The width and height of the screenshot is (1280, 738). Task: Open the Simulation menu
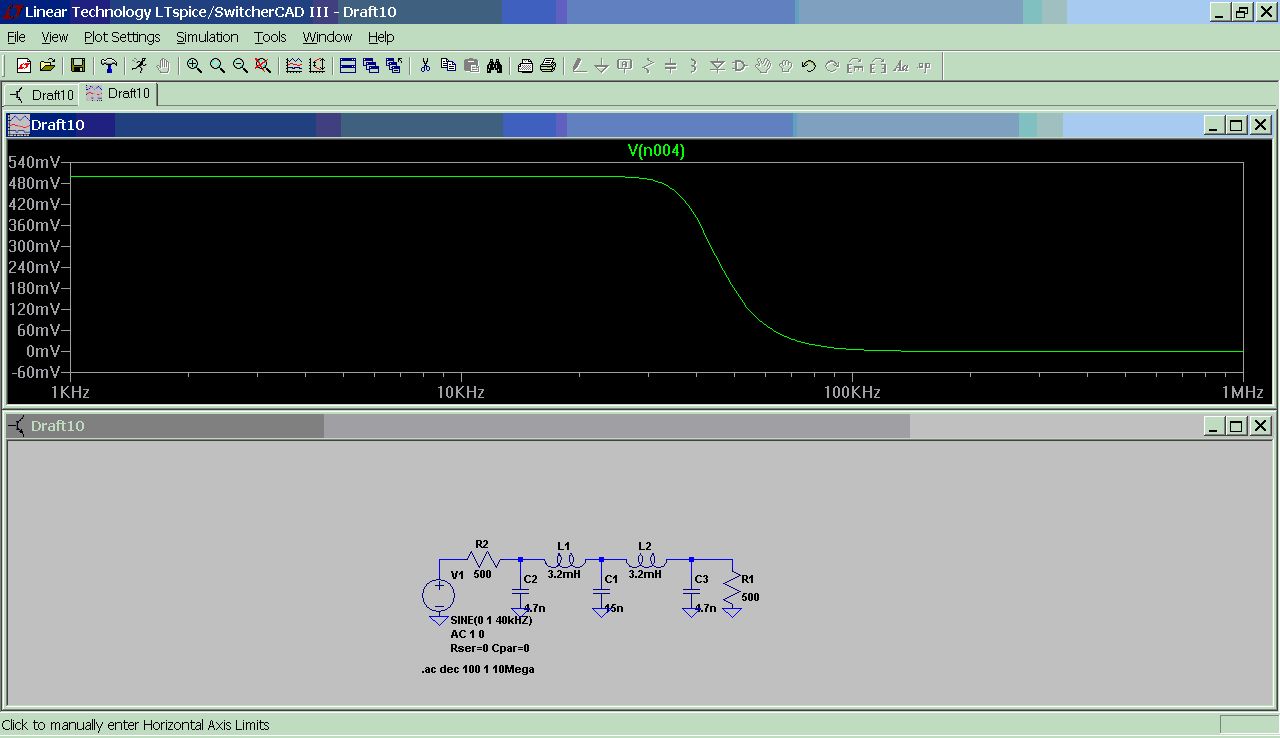(x=207, y=37)
